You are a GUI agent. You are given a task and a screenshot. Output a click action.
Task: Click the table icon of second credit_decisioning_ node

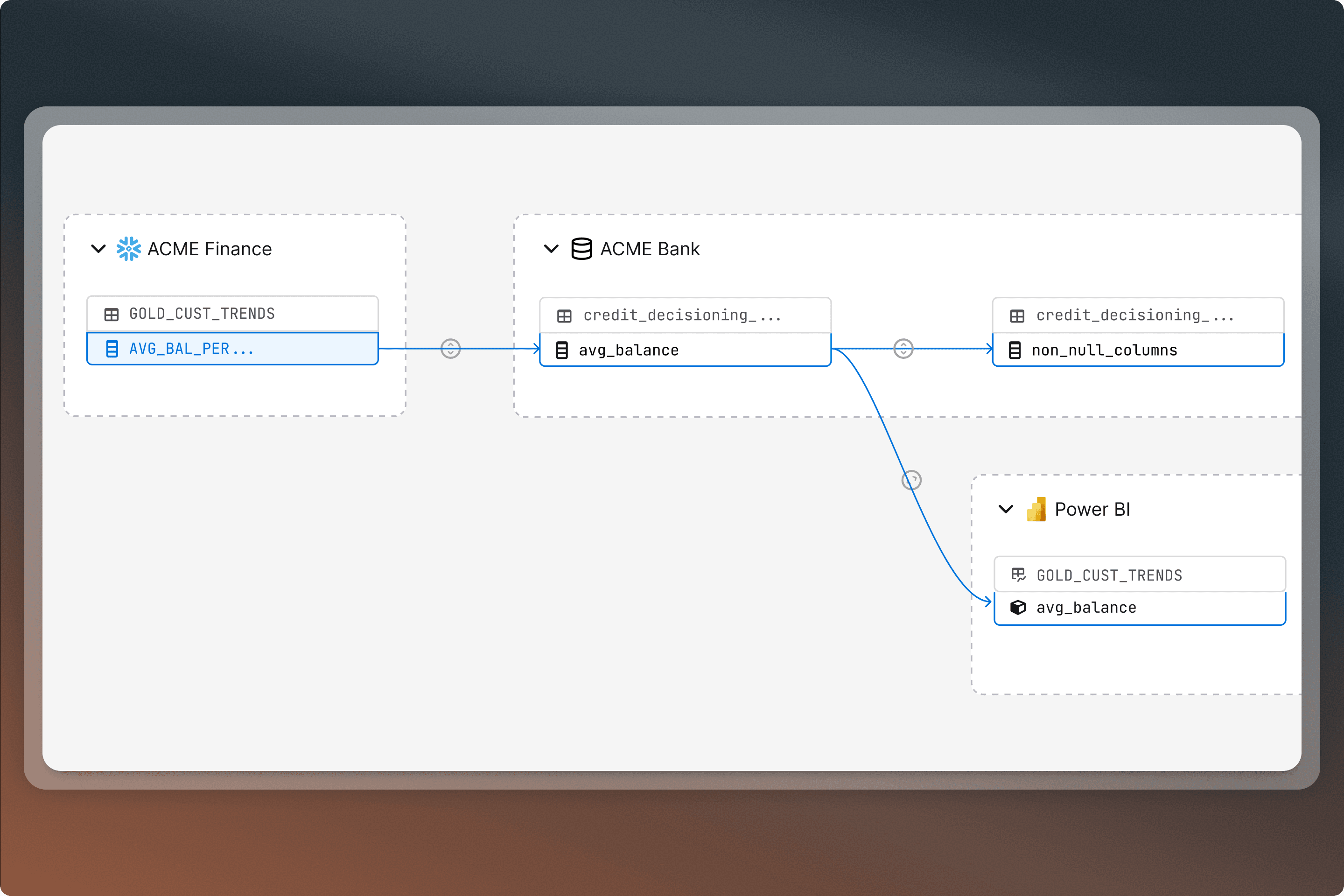(1017, 316)
